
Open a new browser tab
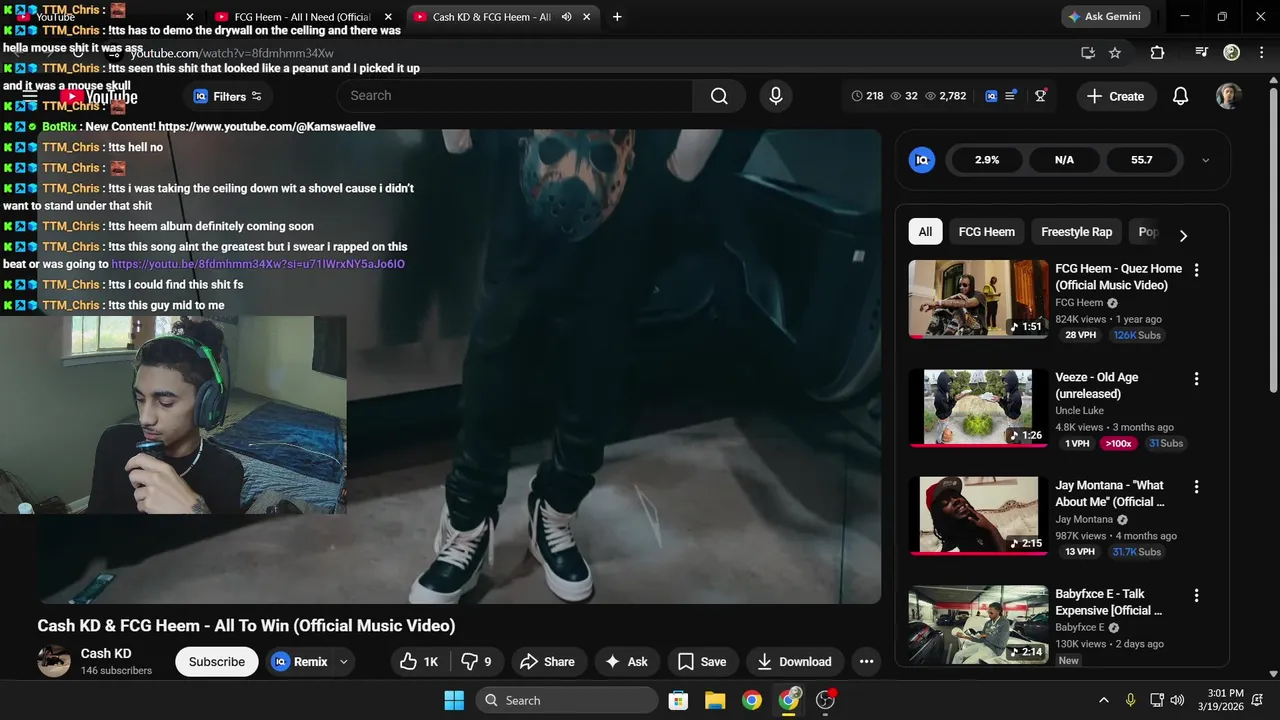617,17
